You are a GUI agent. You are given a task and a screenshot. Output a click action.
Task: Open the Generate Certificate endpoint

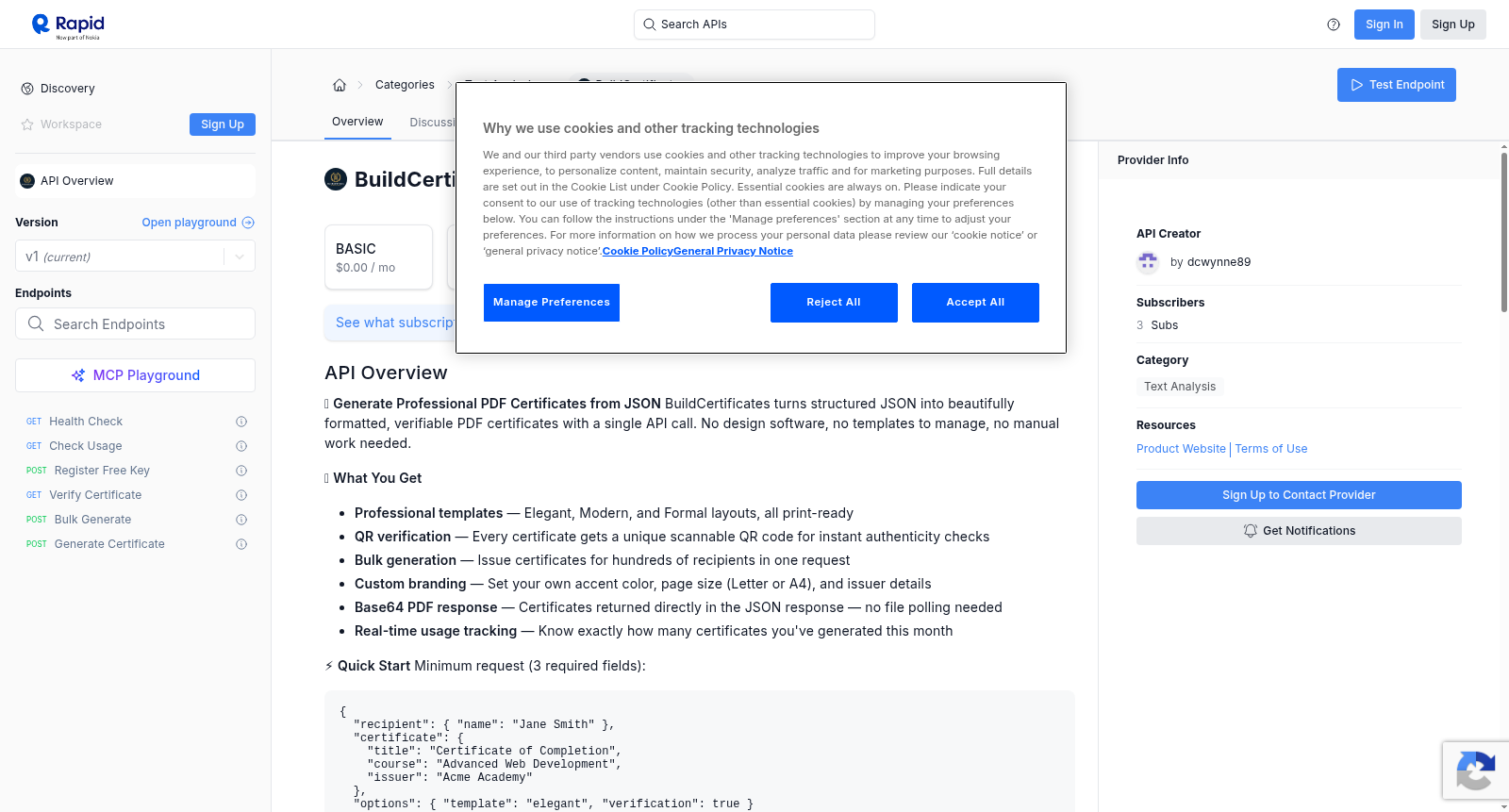(x=109, y=544)
